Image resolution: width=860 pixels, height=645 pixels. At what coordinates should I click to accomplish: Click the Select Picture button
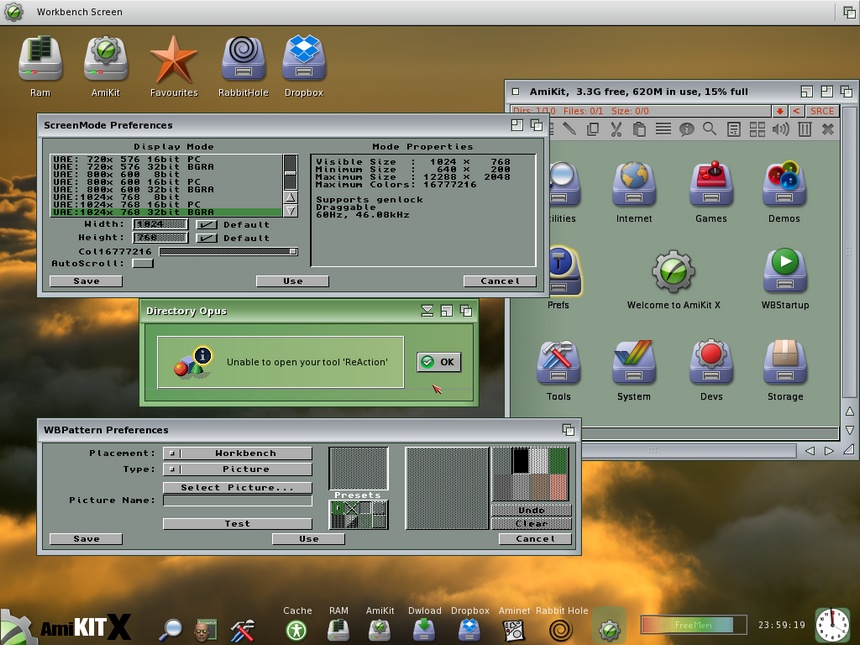(x=237, y=488)
